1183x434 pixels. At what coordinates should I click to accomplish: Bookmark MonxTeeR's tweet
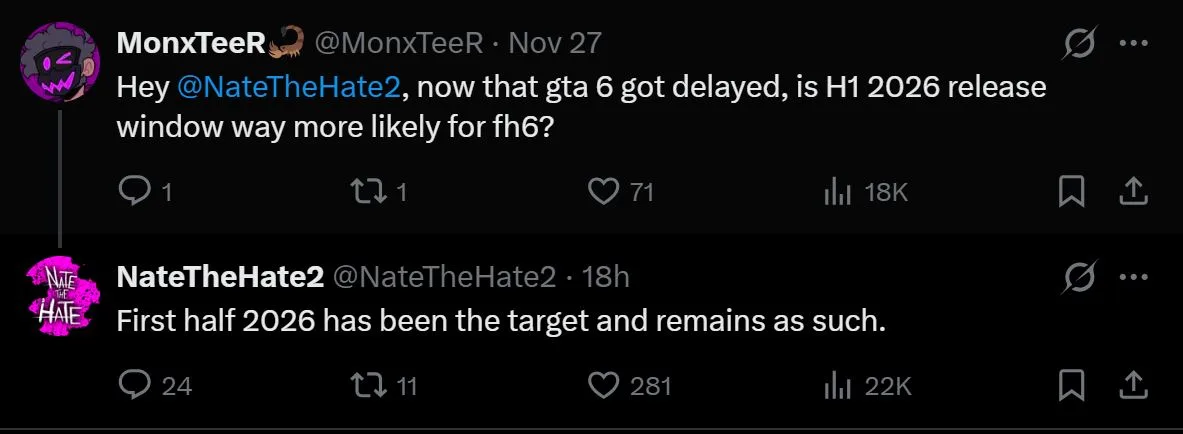1071,191
